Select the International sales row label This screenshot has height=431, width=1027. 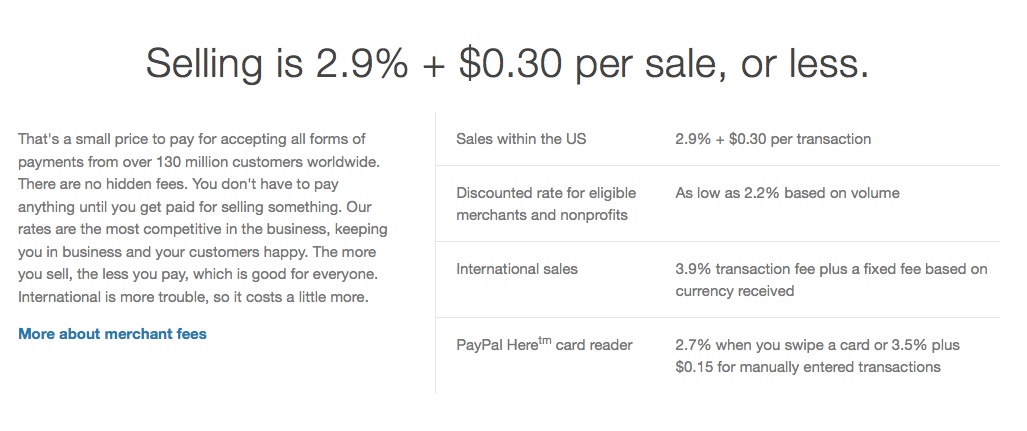pos(517,269)
